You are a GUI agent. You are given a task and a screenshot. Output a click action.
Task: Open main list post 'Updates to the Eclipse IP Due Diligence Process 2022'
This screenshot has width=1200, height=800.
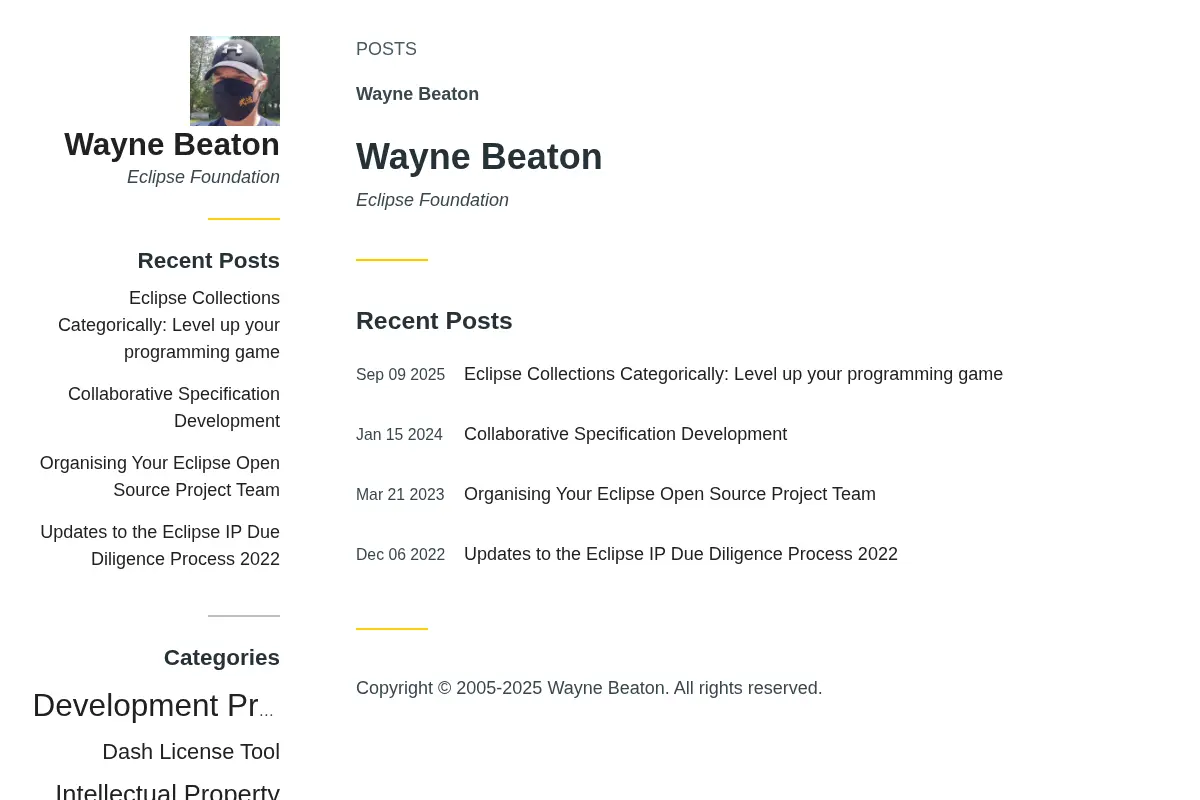click(681, 554)
